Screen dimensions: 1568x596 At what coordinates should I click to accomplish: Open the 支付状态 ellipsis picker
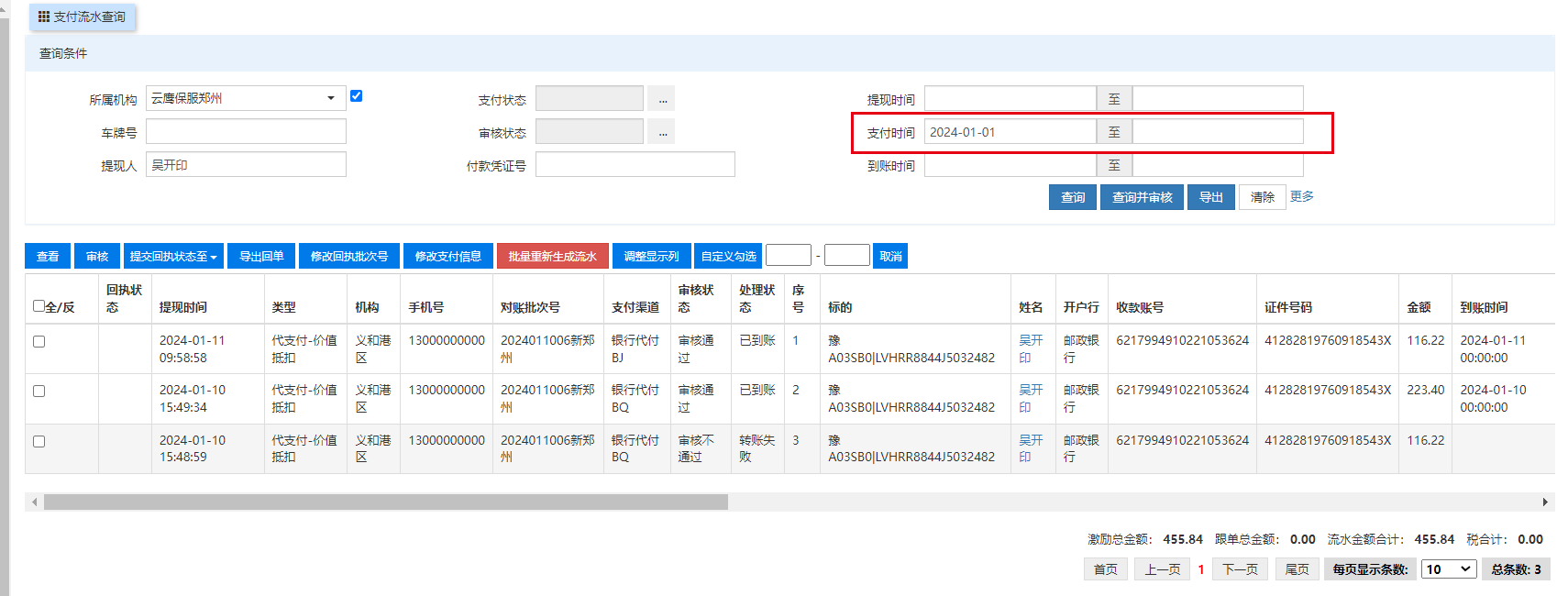tap(661, 99)
